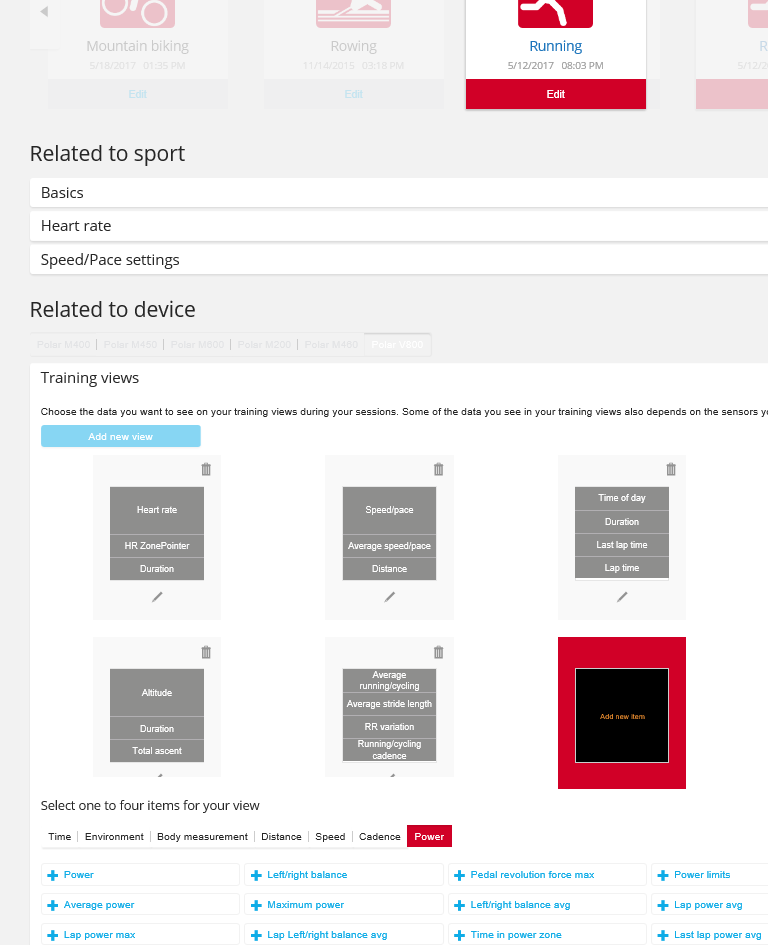This screenshot has width=768, height=945.
Task: Select the Altitude field in view
Action: coord(157,693)
